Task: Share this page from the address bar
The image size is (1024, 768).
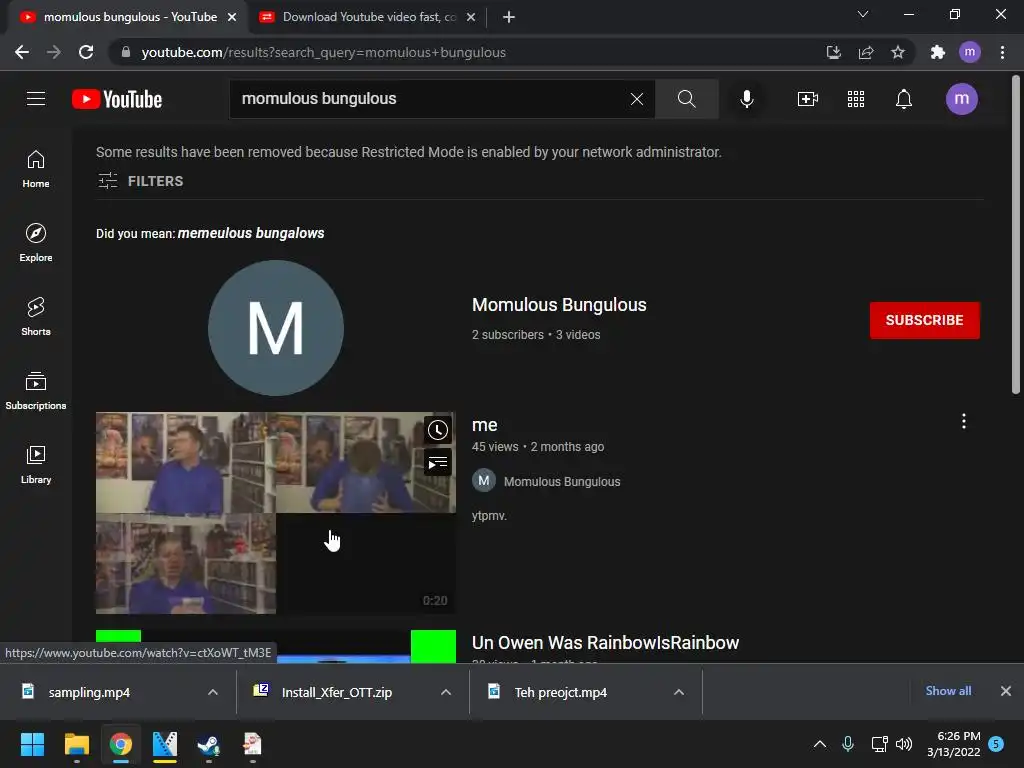Action: 866,52
